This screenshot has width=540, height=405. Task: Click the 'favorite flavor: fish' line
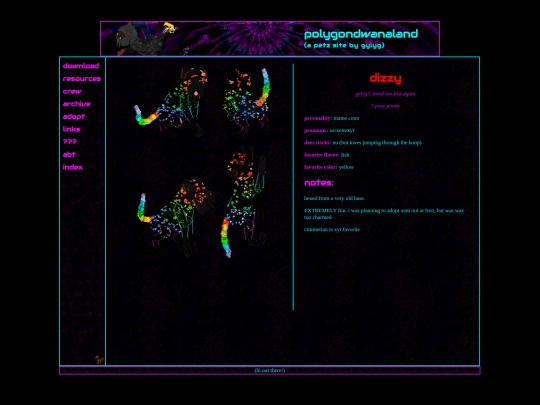[x=326, y=155]
